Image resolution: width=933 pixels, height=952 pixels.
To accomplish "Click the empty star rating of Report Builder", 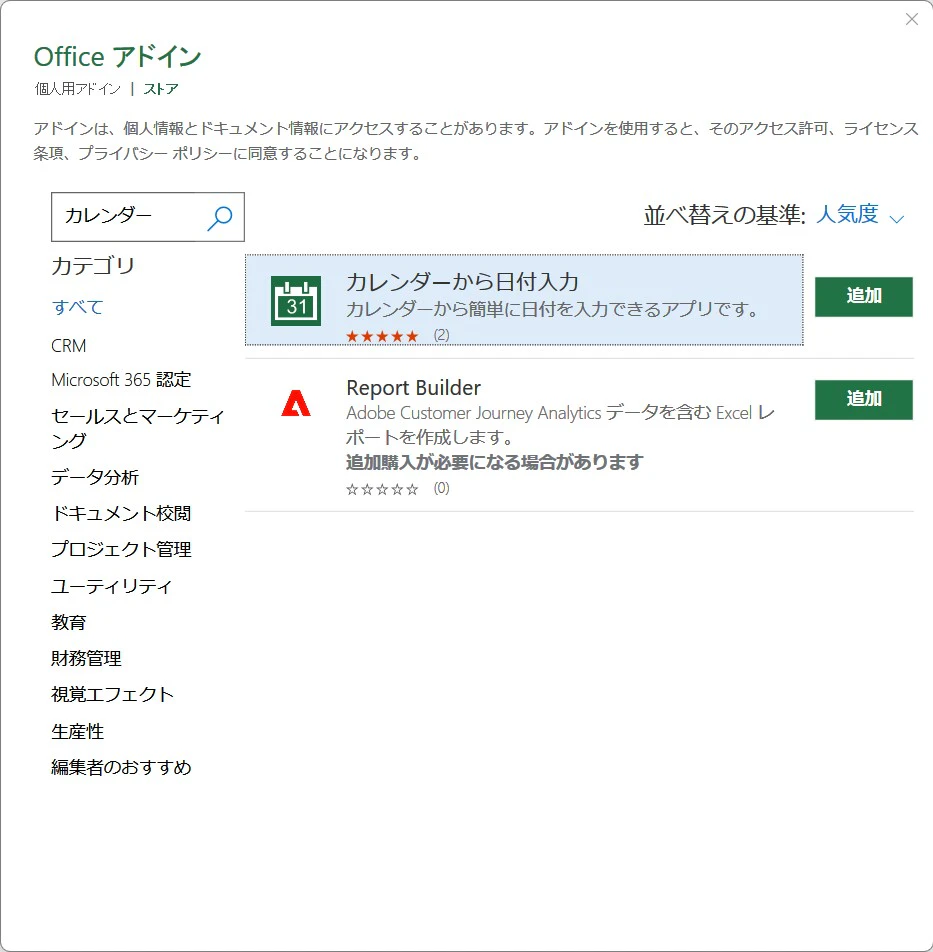I will [x=382, y=489].
